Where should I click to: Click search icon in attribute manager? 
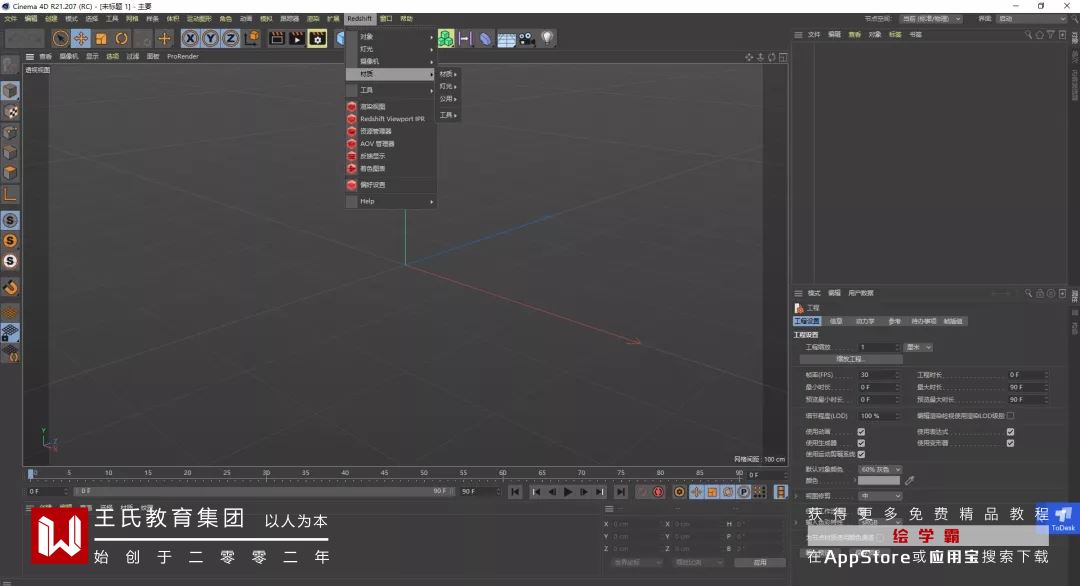coord(1028,293)
